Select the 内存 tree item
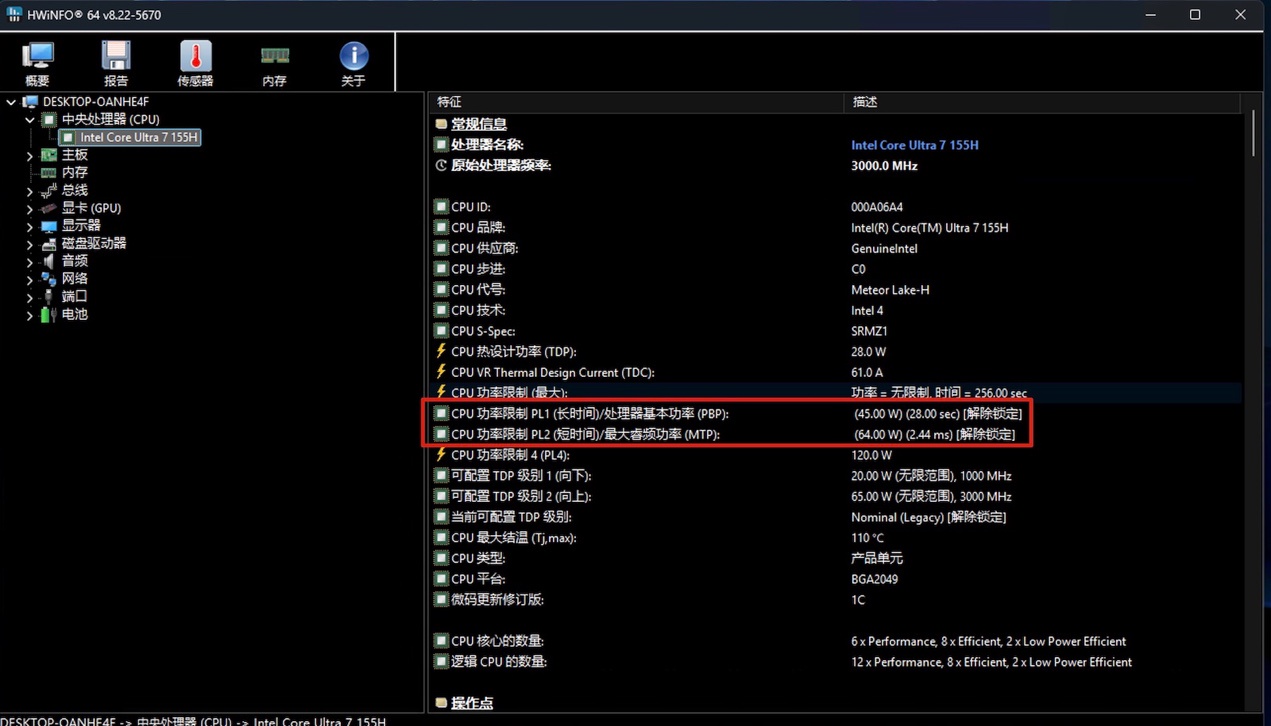 pos(75,172)
